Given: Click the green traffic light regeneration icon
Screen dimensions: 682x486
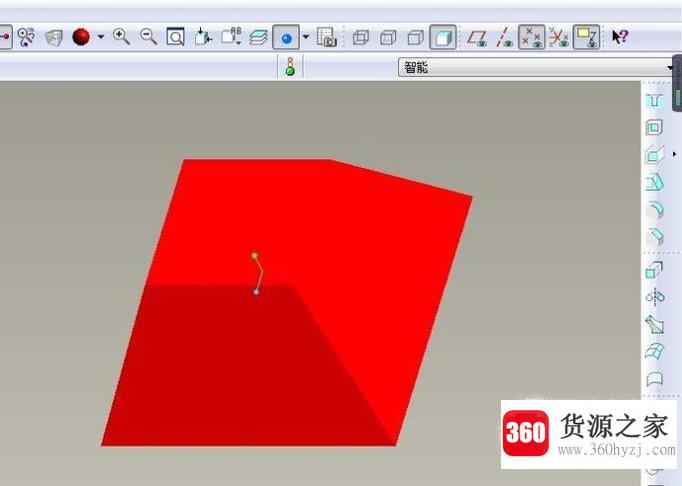Looking at the screenshot, I should (290, 67).
